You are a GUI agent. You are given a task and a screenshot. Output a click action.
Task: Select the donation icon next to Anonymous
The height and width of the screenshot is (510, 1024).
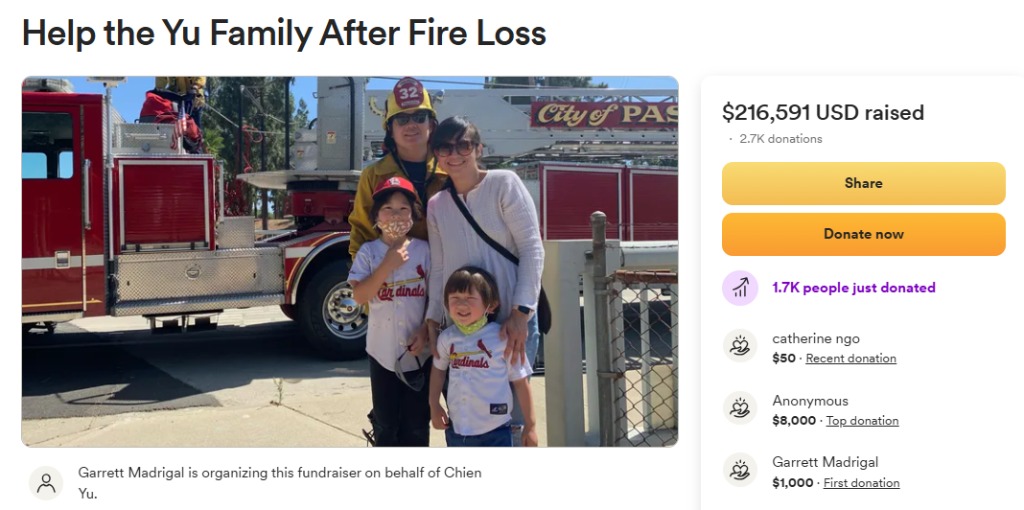coord(741,409)
